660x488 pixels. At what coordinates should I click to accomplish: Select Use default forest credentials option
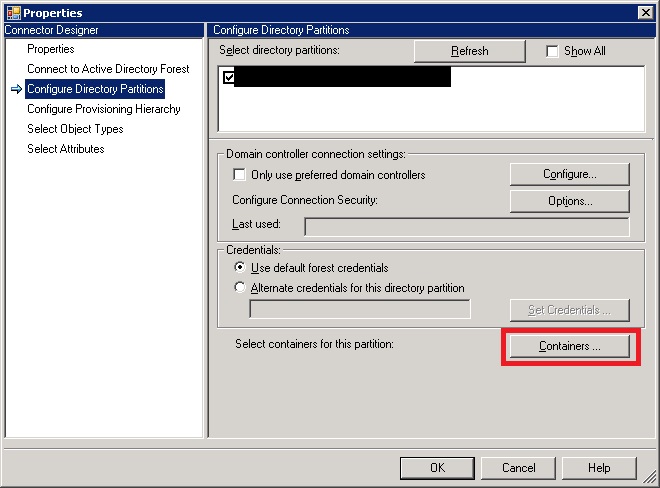(x=239, y=268)
